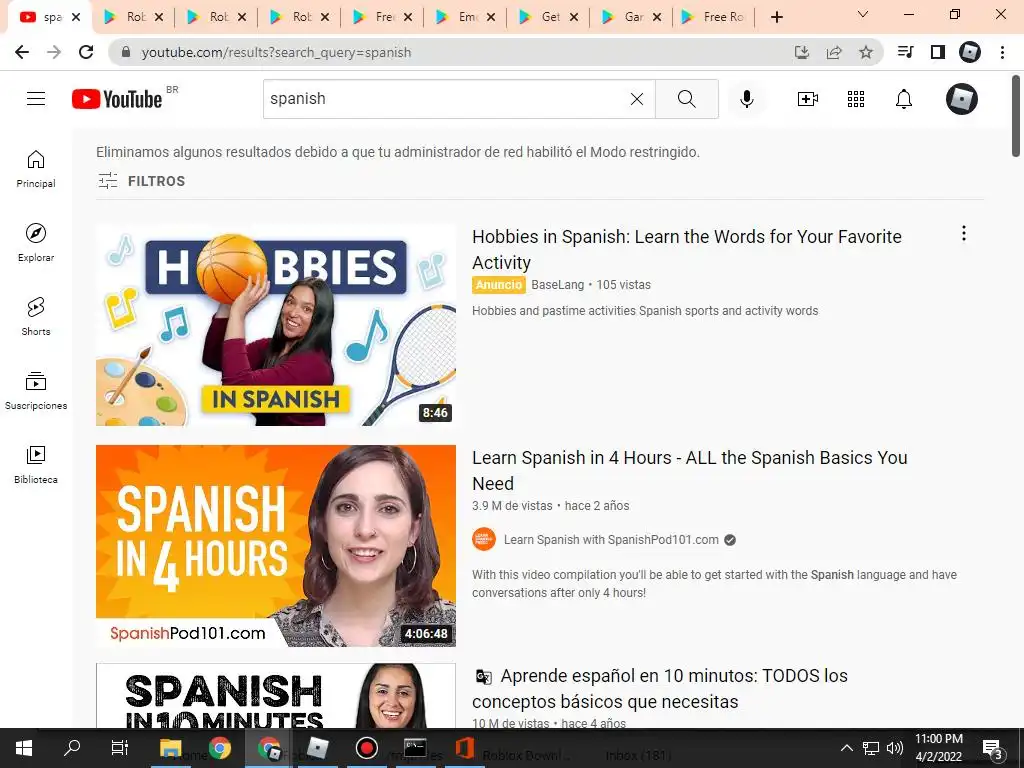1024x768 pixels.
Task: Switch to the 'Free Ro' tab
Action: 714,17
